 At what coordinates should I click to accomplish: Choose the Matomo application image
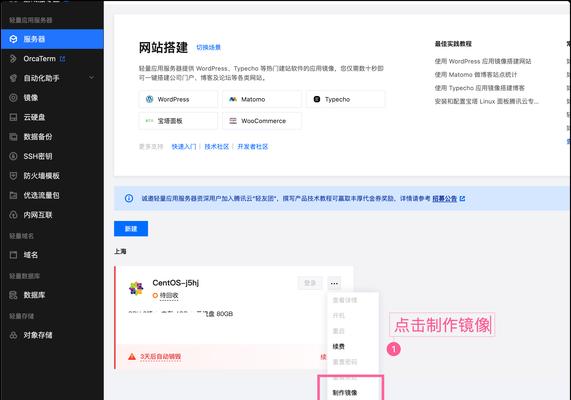click(262, 99)
